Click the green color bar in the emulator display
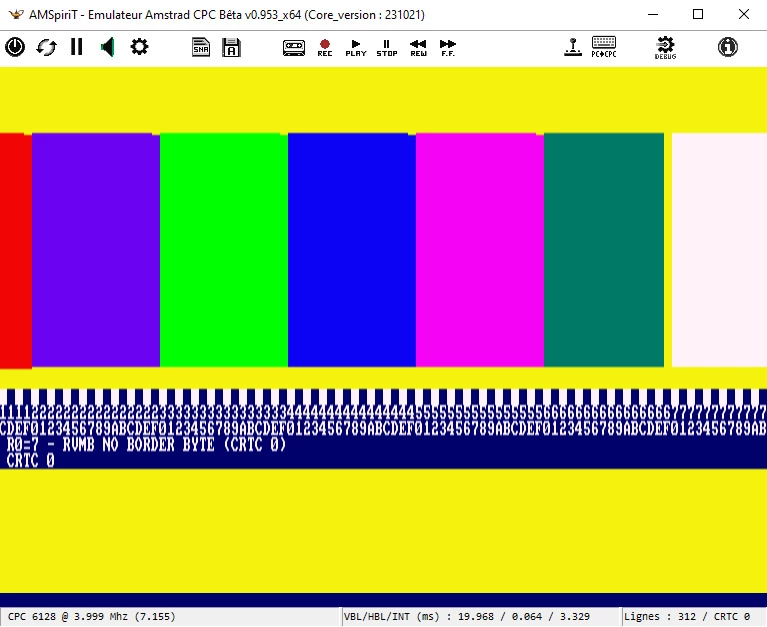Screen dimensions: 767x627 (223, 250)
